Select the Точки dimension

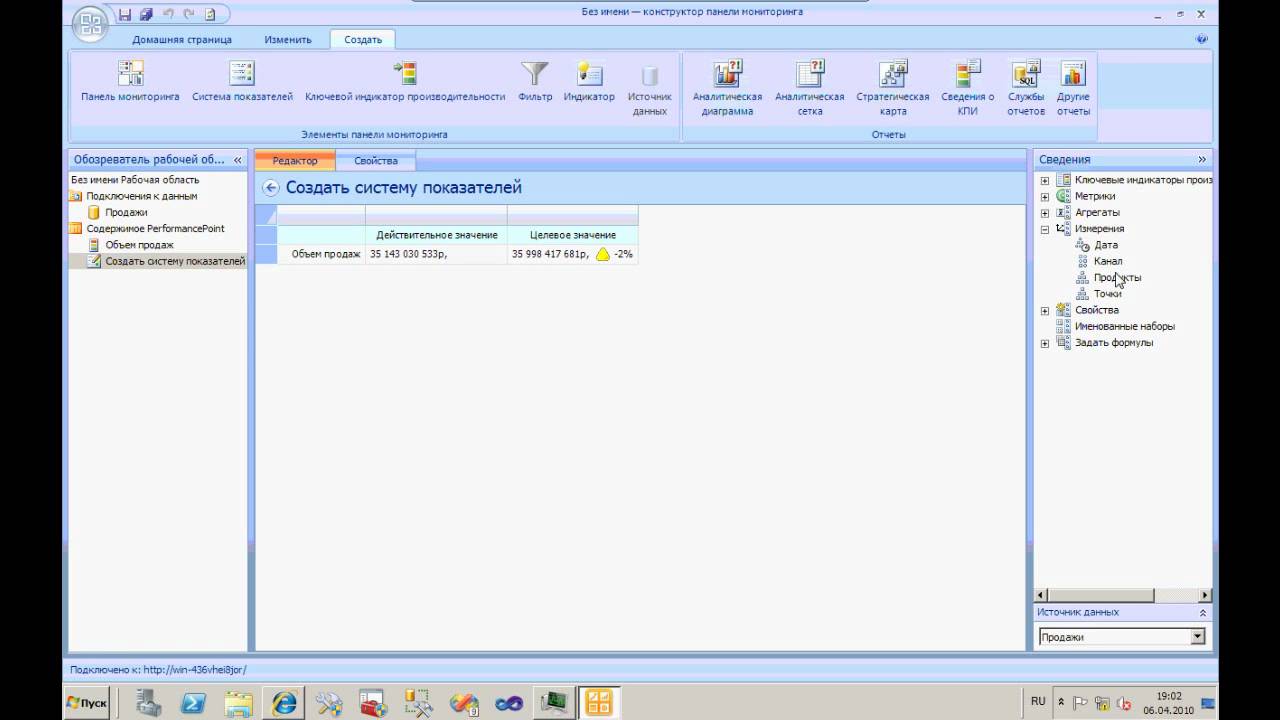point(1107,294)
